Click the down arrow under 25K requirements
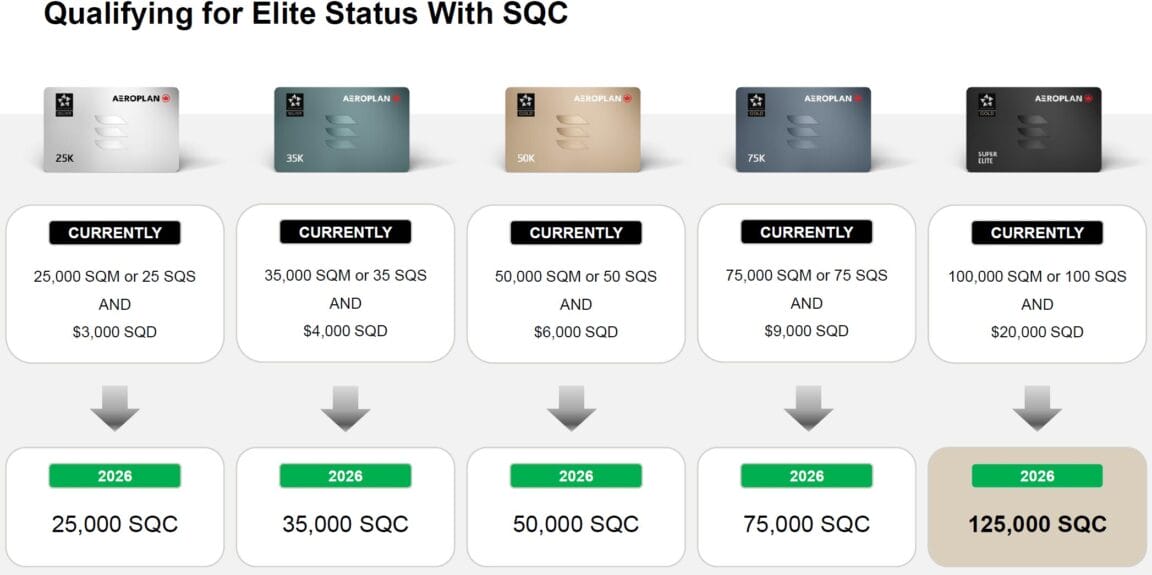This screenshot has width=1152, height=575. pyautogui.click(x=115, y=408)
